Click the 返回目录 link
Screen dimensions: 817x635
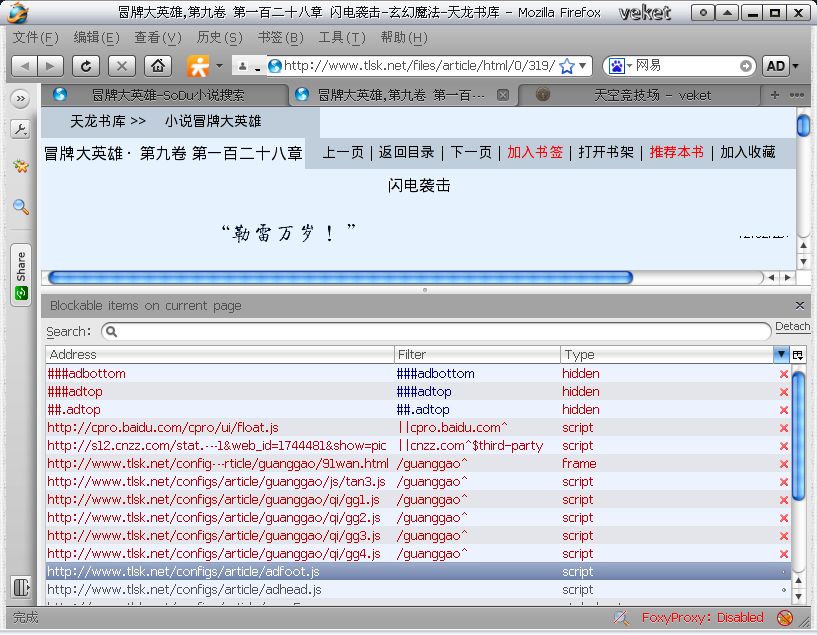(406, 153)
